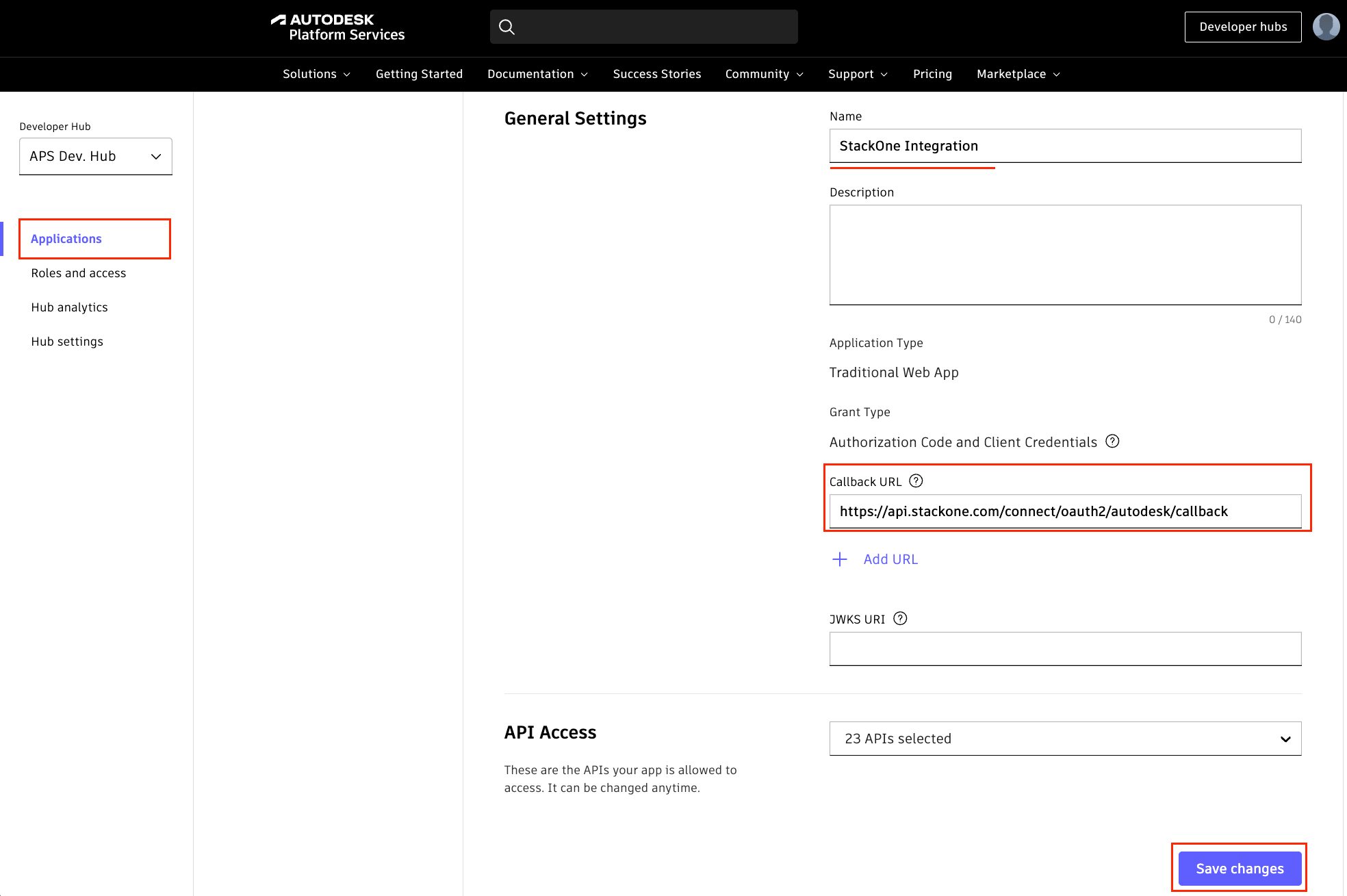Open Success Stories page
The height and width of the screenshot is (896, 1347).
(657, 74)
